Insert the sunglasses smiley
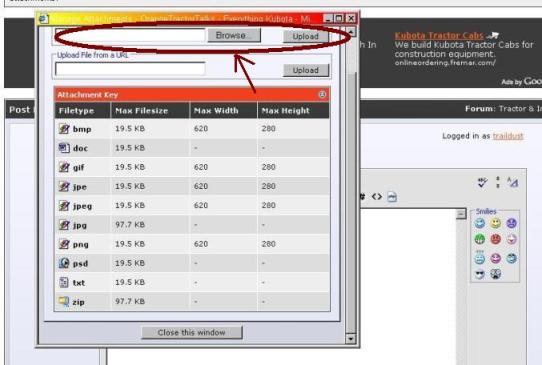The width and height of the screenshot is (542, 365). click(x=479, y=274)
